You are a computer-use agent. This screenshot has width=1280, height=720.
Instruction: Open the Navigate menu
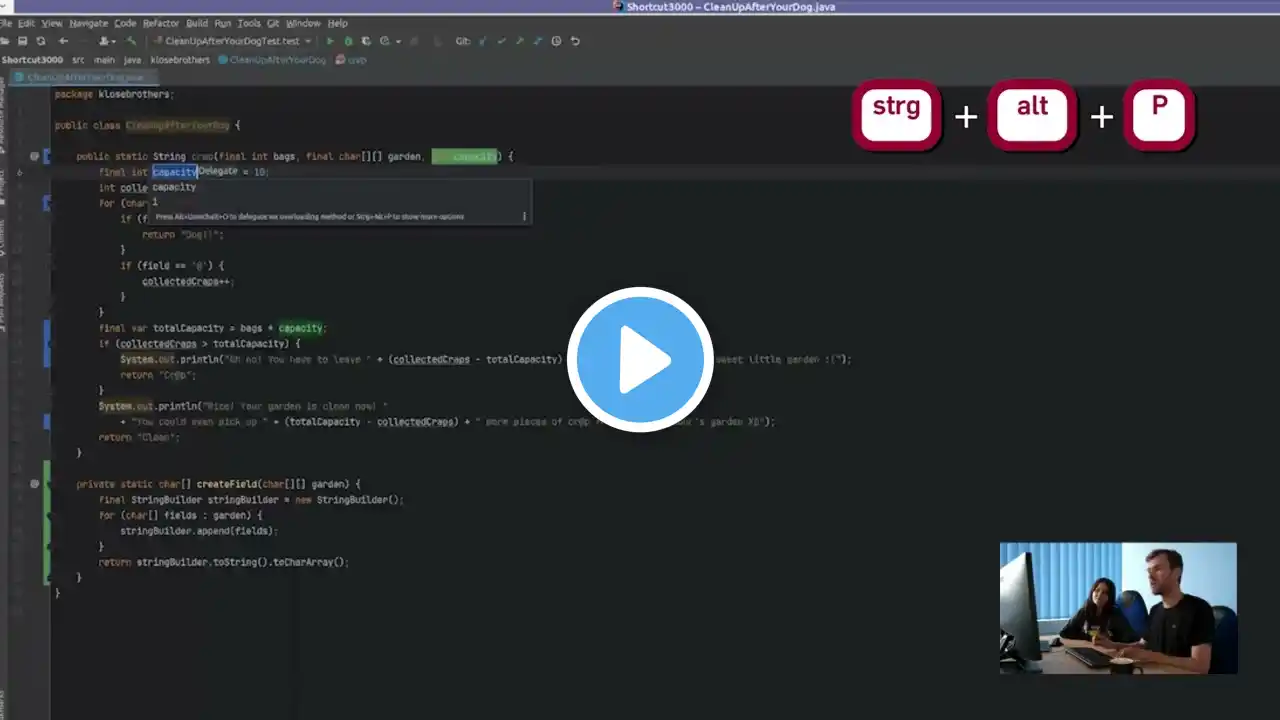pos(88,23)
